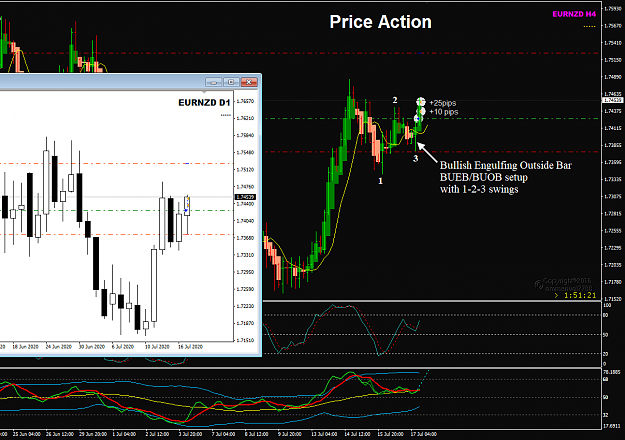Select the with 1-2-3 swings text
The height and width of the screenshot is (440, 625).
(x=479, y=189)
